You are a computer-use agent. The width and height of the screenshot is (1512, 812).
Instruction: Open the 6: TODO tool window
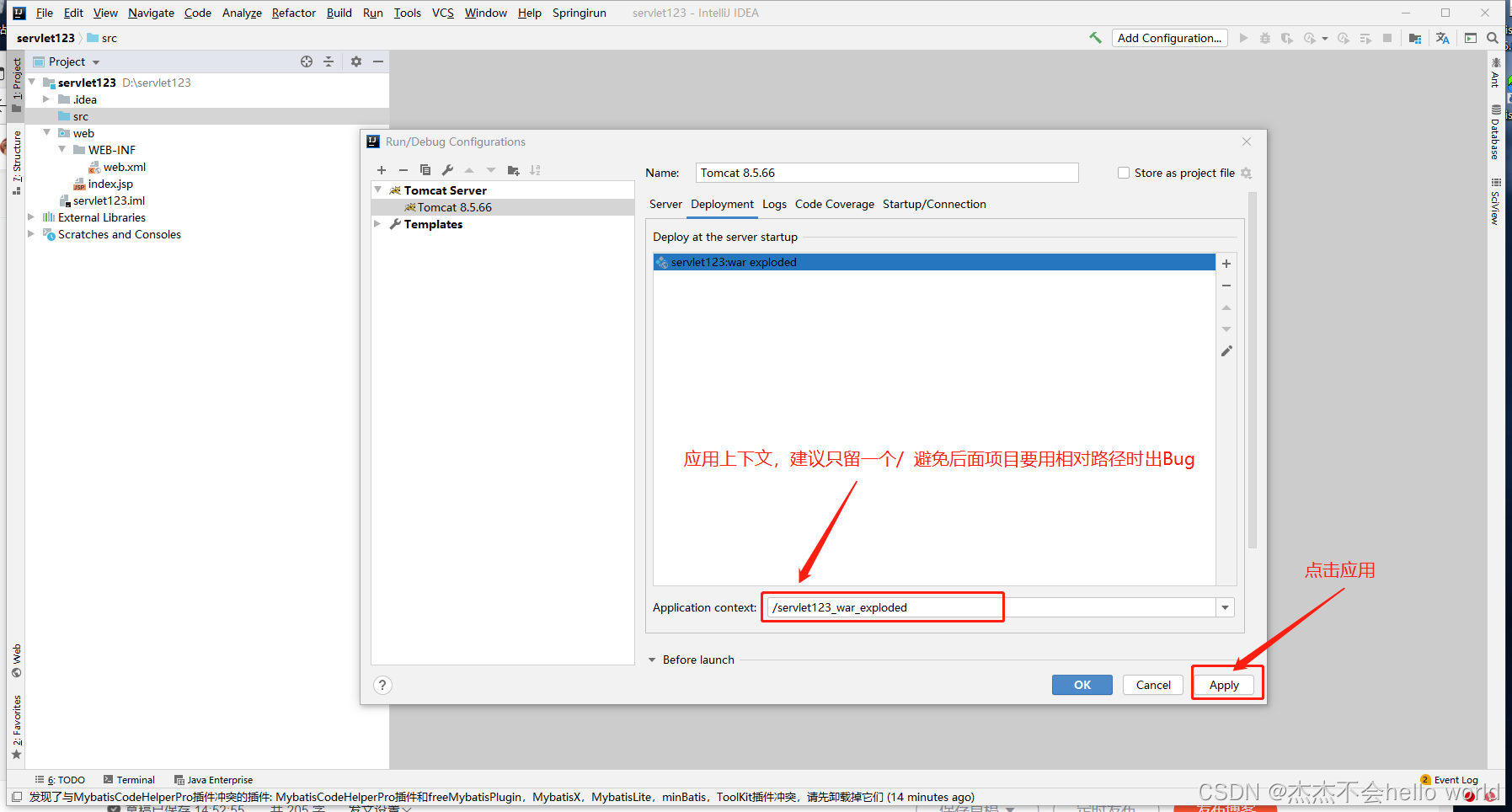[x=60, y=780]
